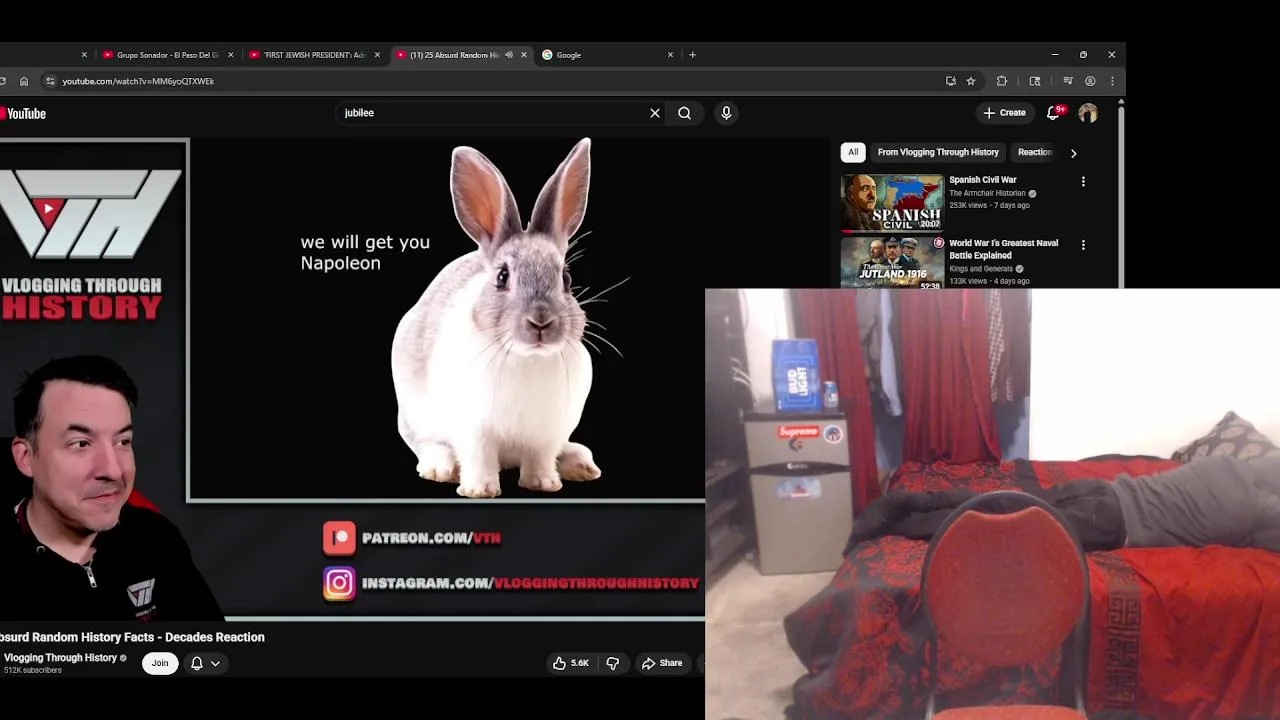Viewport: 1280px width, 720px height.
Task: Start voice search with microphone icon
Action: 726,113
